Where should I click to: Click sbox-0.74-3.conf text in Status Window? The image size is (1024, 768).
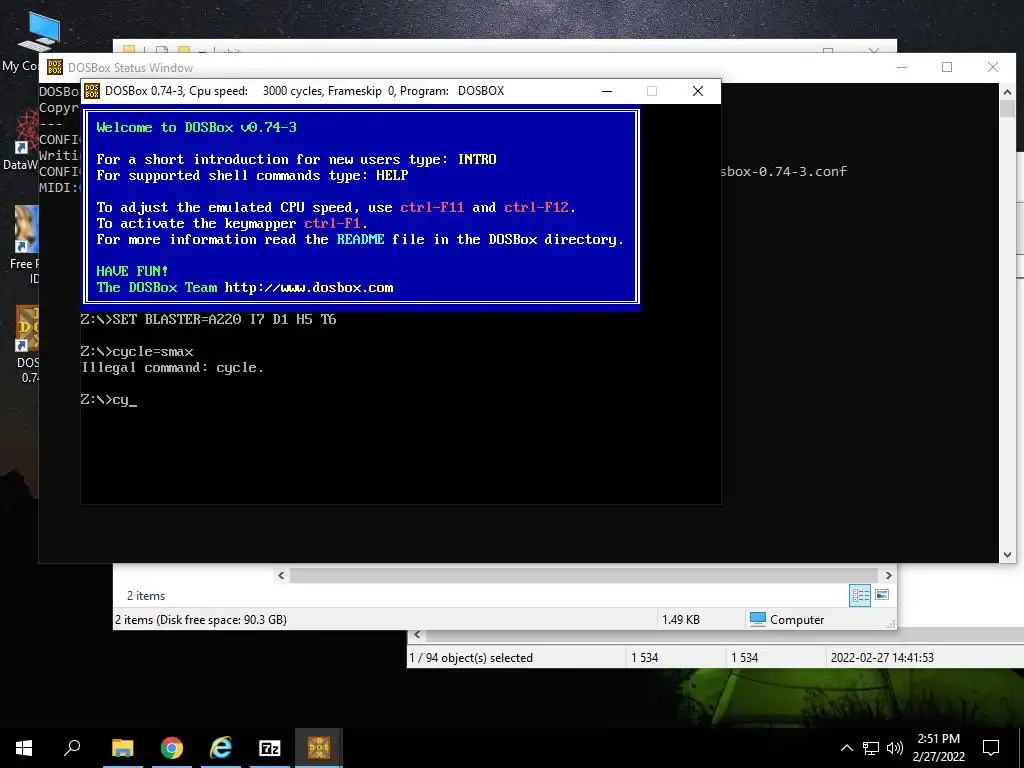click(x=784, y=171)
